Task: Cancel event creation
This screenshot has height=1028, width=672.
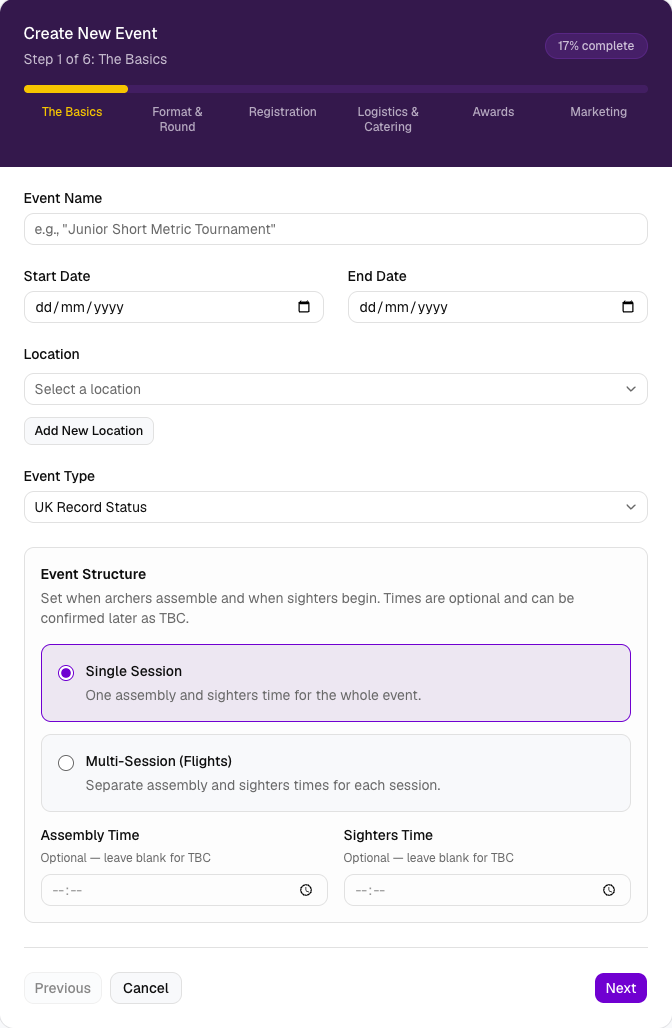Action: (146, 988)
